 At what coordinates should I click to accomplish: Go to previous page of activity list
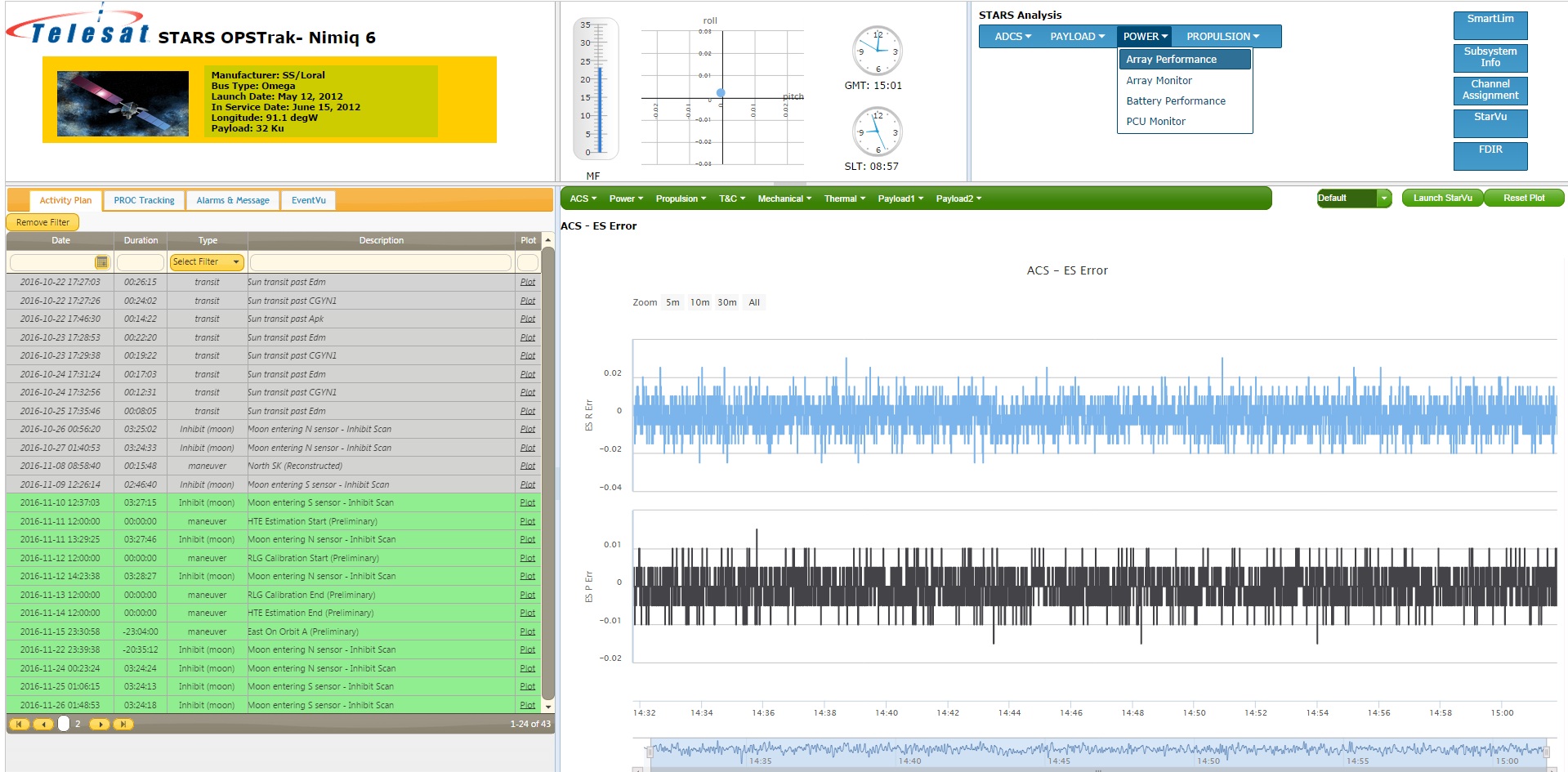(x=43, y=724)
